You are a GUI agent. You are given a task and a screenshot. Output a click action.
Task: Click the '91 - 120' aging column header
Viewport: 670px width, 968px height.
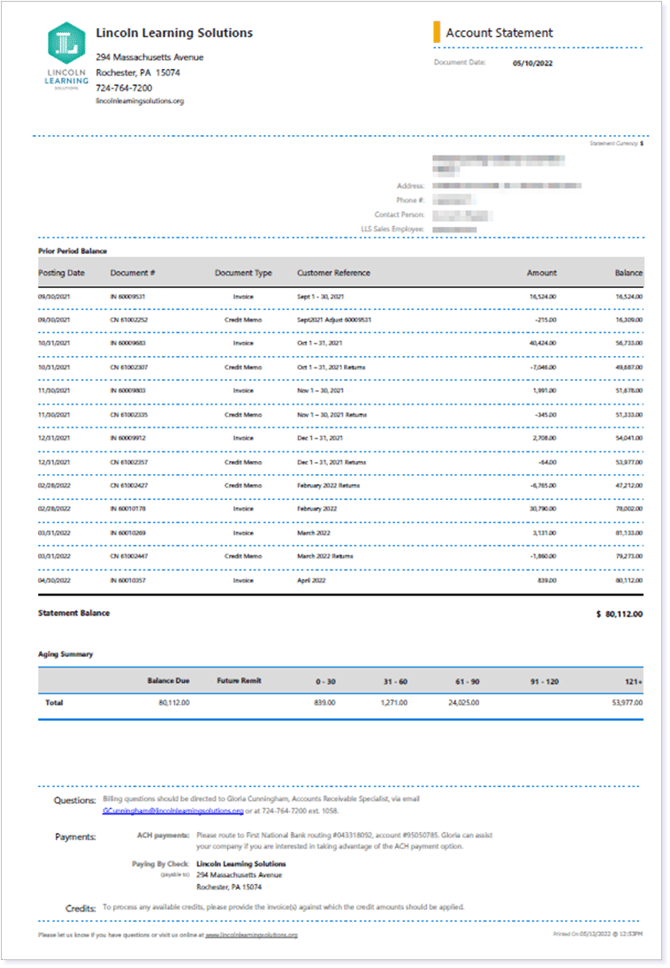point(545,682)
